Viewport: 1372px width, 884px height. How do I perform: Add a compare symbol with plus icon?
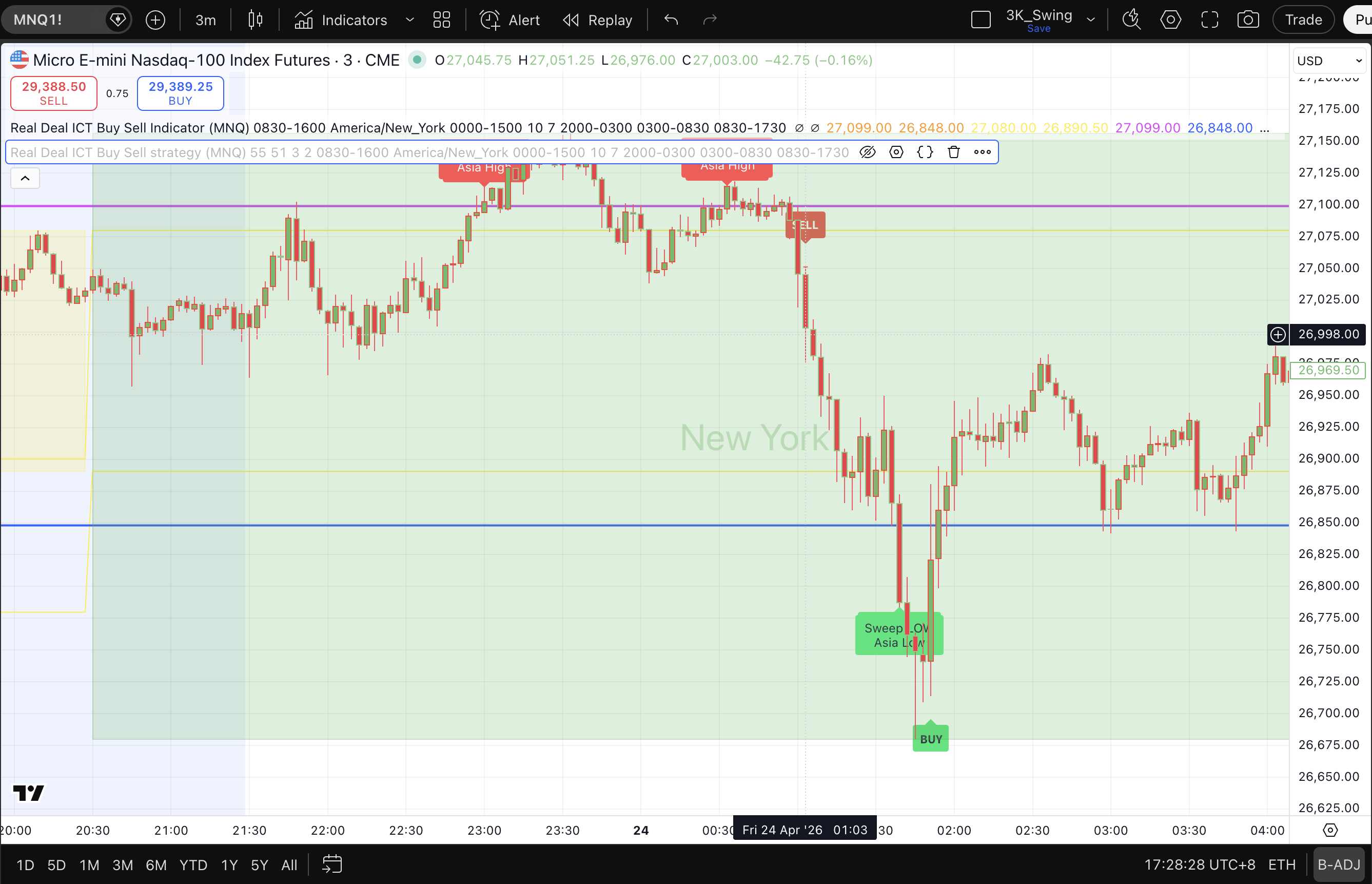pyautogui.click(x=155, y=20)
